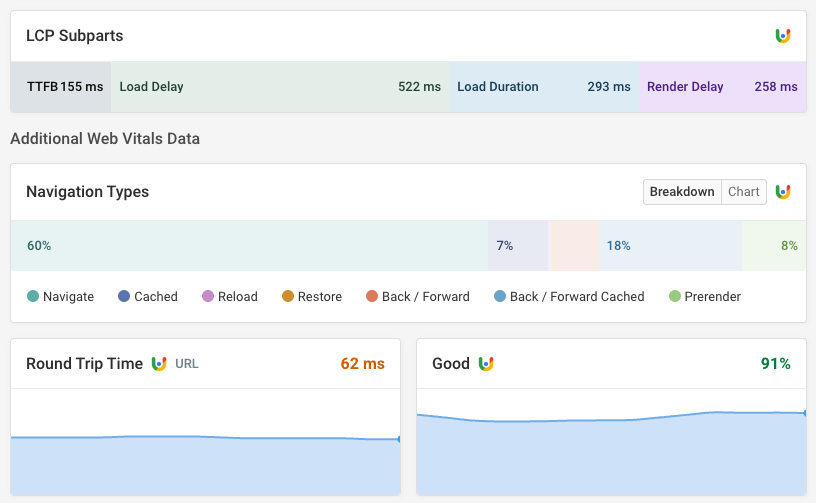Select the Load Delay 522 ms segment
The width and height of the screenshot is (816, 503).
[280, 87]
